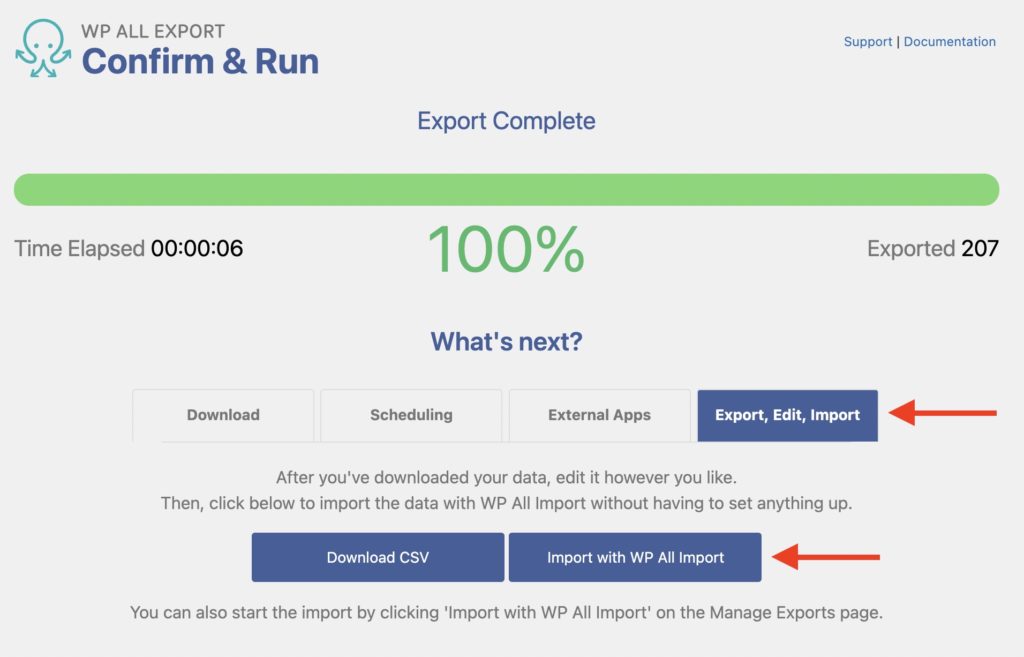Screen dimensions: 1024x657
Task: Click the Export Complete heading
Action: click(x=506, y=120)
